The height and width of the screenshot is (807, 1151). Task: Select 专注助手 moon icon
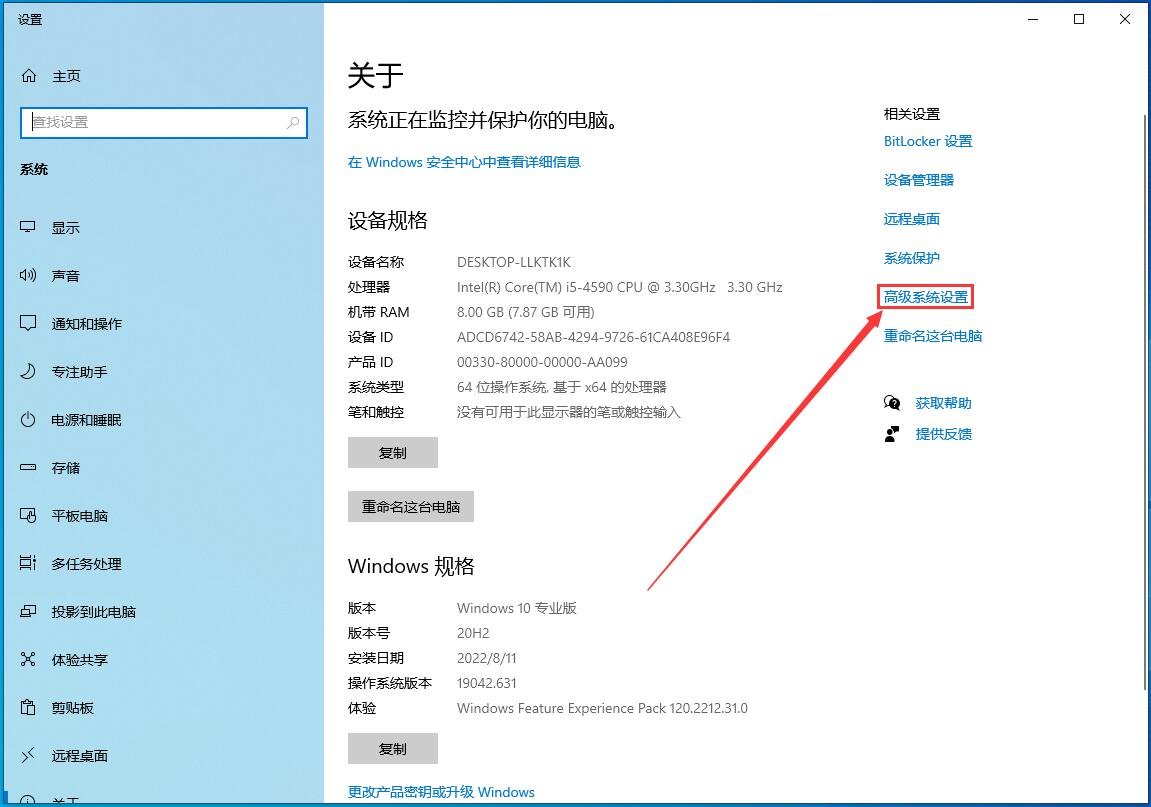29,372
